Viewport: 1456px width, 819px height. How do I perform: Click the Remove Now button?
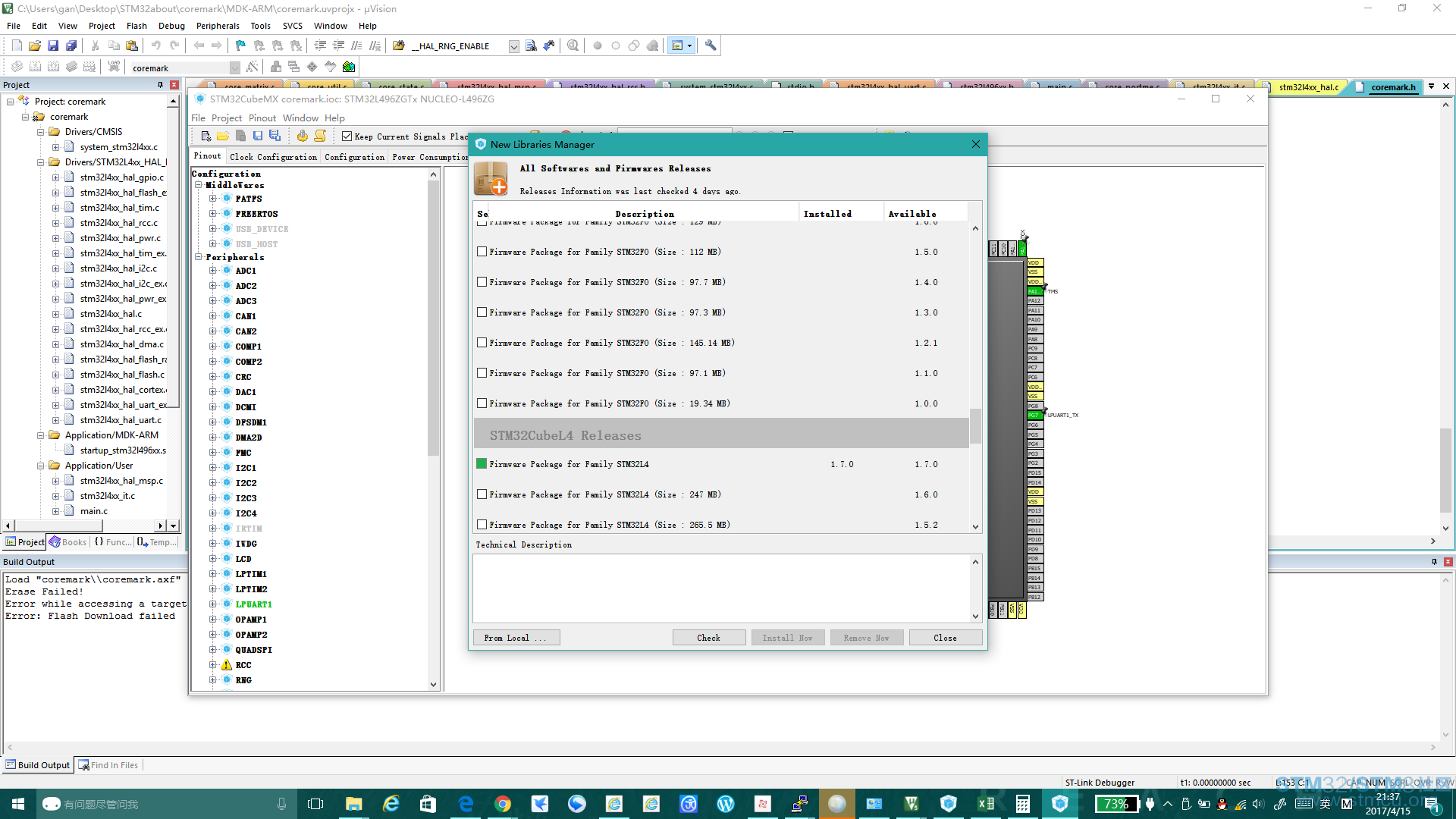coord(867,638)
